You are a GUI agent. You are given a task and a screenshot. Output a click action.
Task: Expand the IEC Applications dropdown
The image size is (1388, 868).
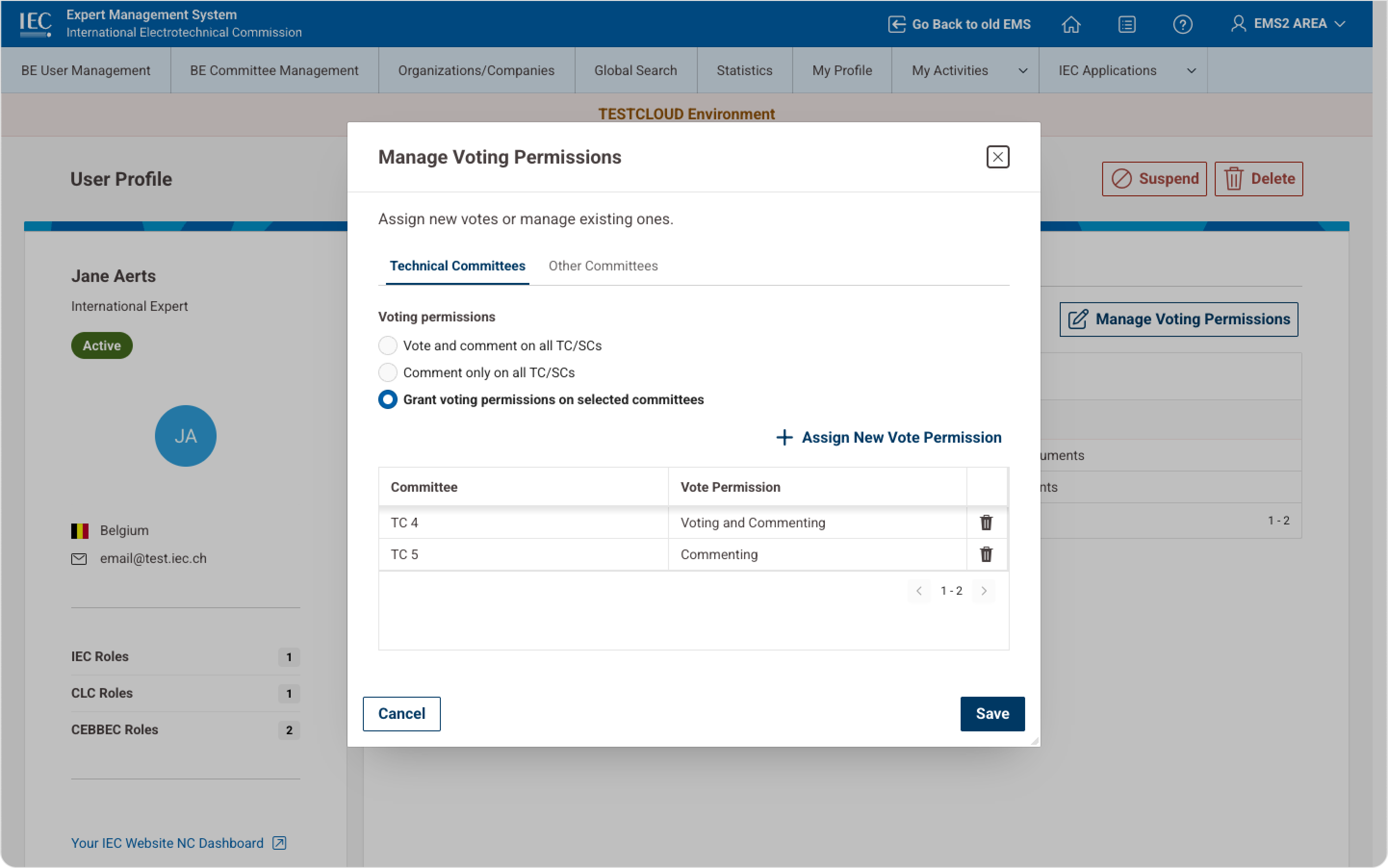[x=1123, y=70]
